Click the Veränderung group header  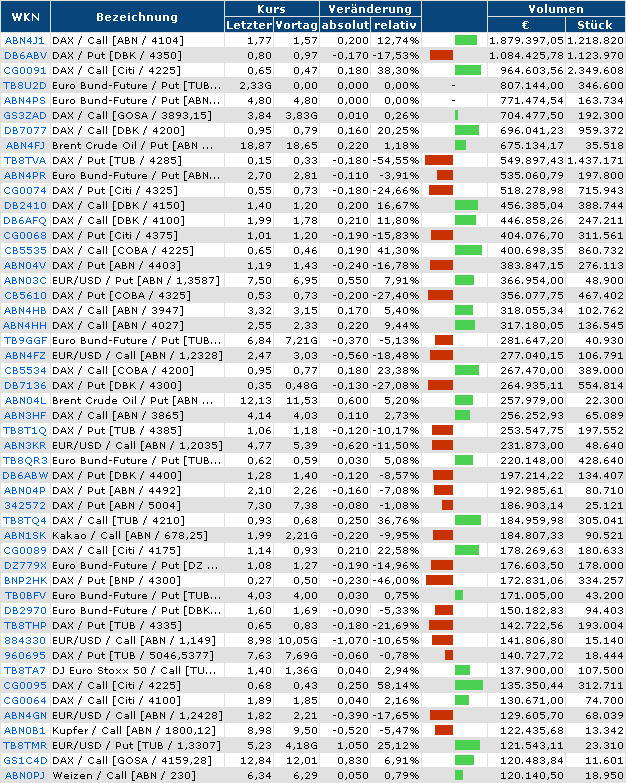pyautogui.click(x=370, y=9)
